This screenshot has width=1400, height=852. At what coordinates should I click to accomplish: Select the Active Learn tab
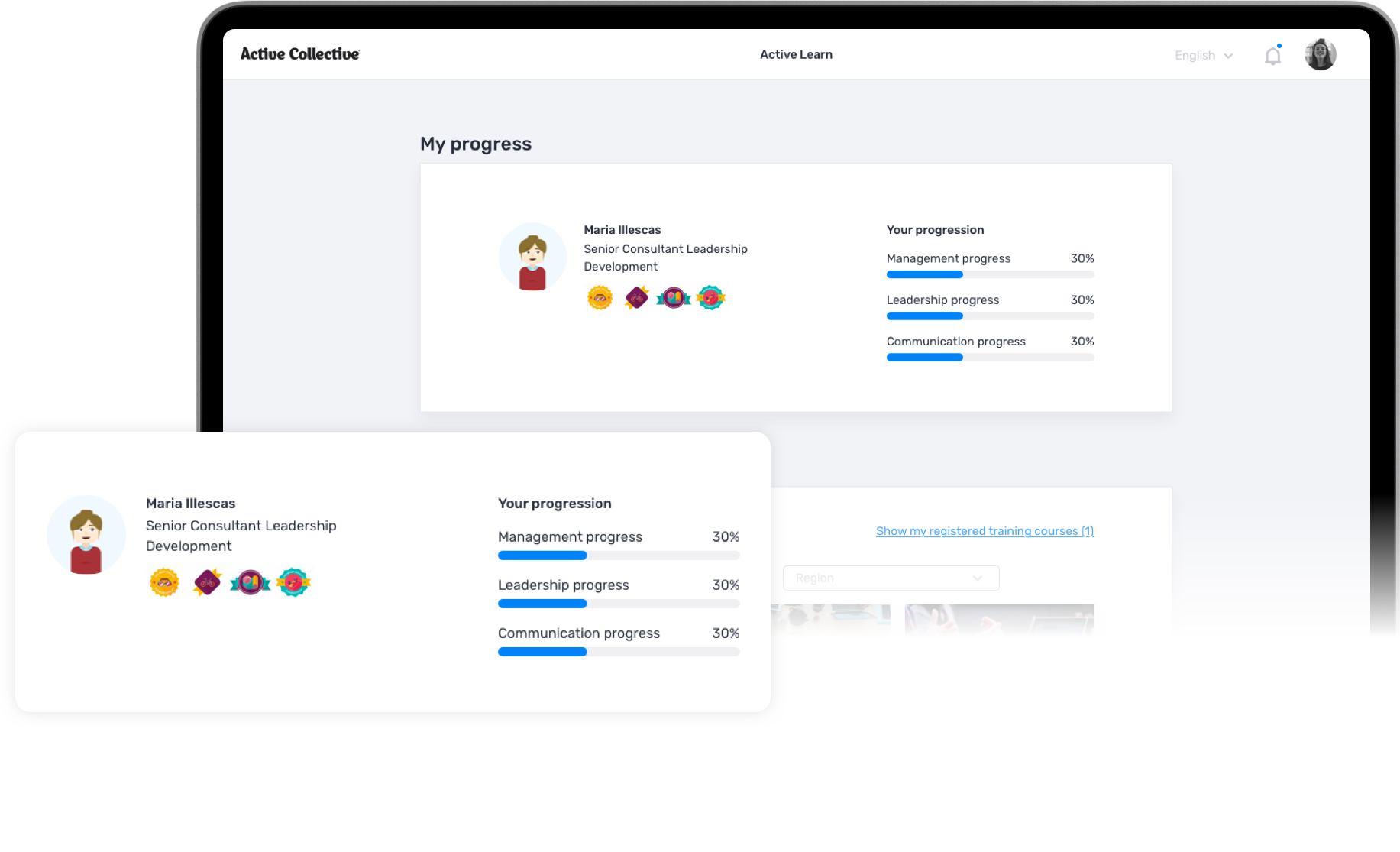click(796, 54)
